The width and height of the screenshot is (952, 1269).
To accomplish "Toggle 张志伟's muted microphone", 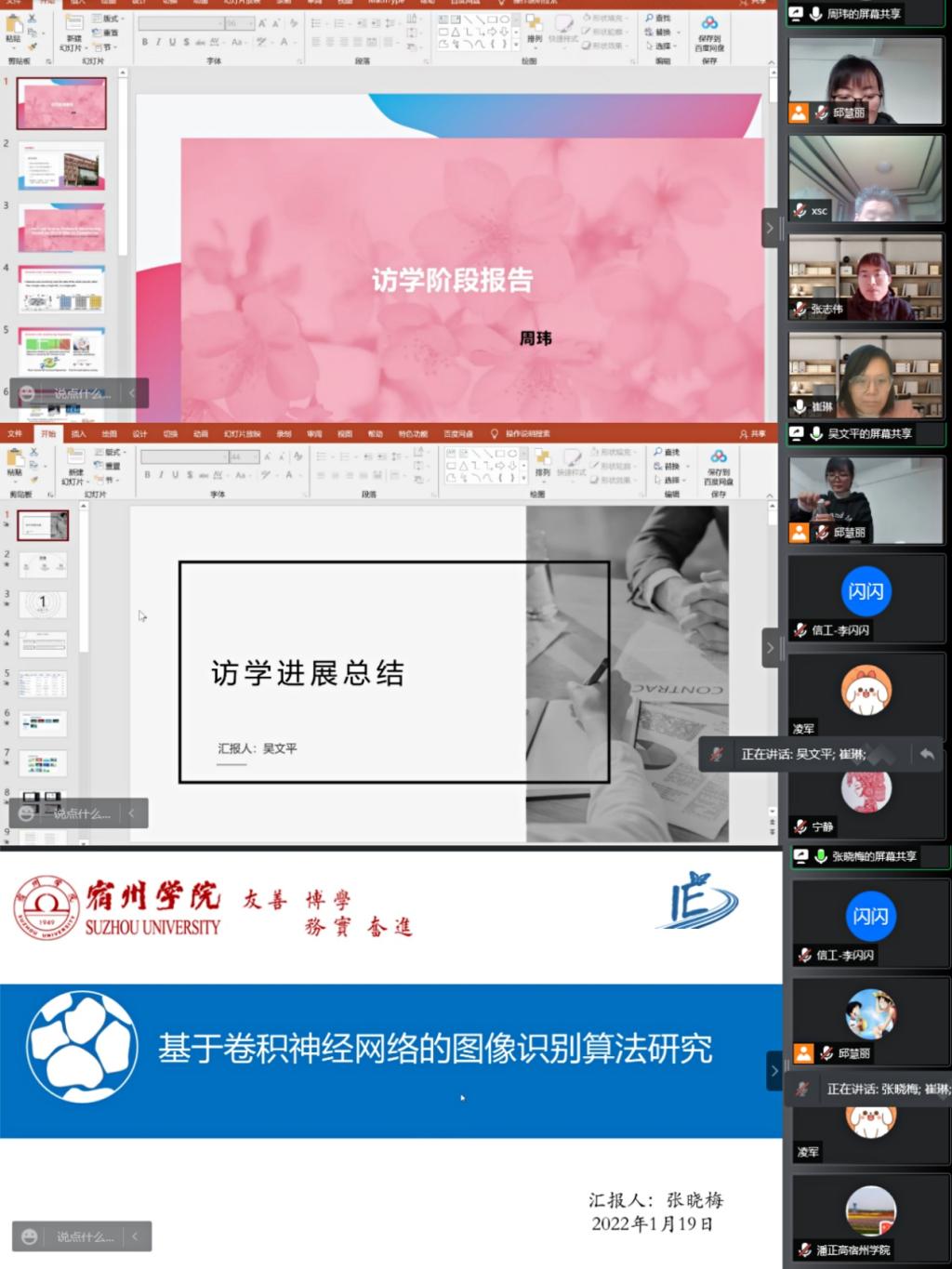I will pyautogui.click(x=800, y=309).
